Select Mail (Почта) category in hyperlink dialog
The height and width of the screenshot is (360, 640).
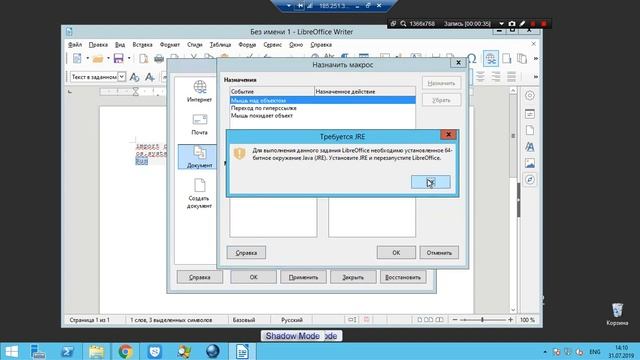coord(199,124)
